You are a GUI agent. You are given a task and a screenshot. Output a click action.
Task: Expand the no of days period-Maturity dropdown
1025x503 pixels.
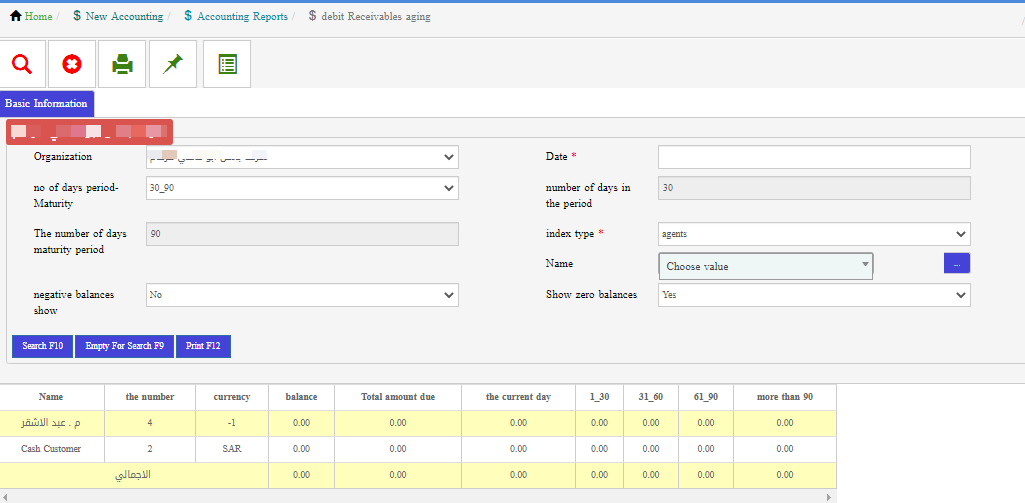click(302, 188)
